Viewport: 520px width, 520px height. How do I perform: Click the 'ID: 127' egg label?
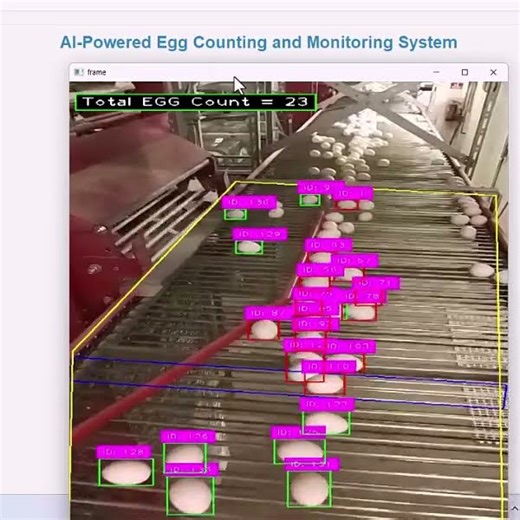tap(327, 404)
